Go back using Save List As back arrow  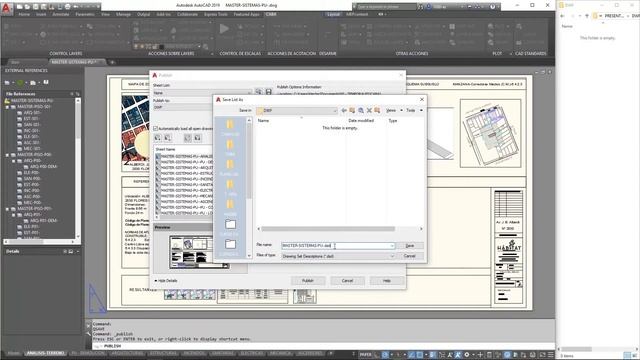point(344,110)
